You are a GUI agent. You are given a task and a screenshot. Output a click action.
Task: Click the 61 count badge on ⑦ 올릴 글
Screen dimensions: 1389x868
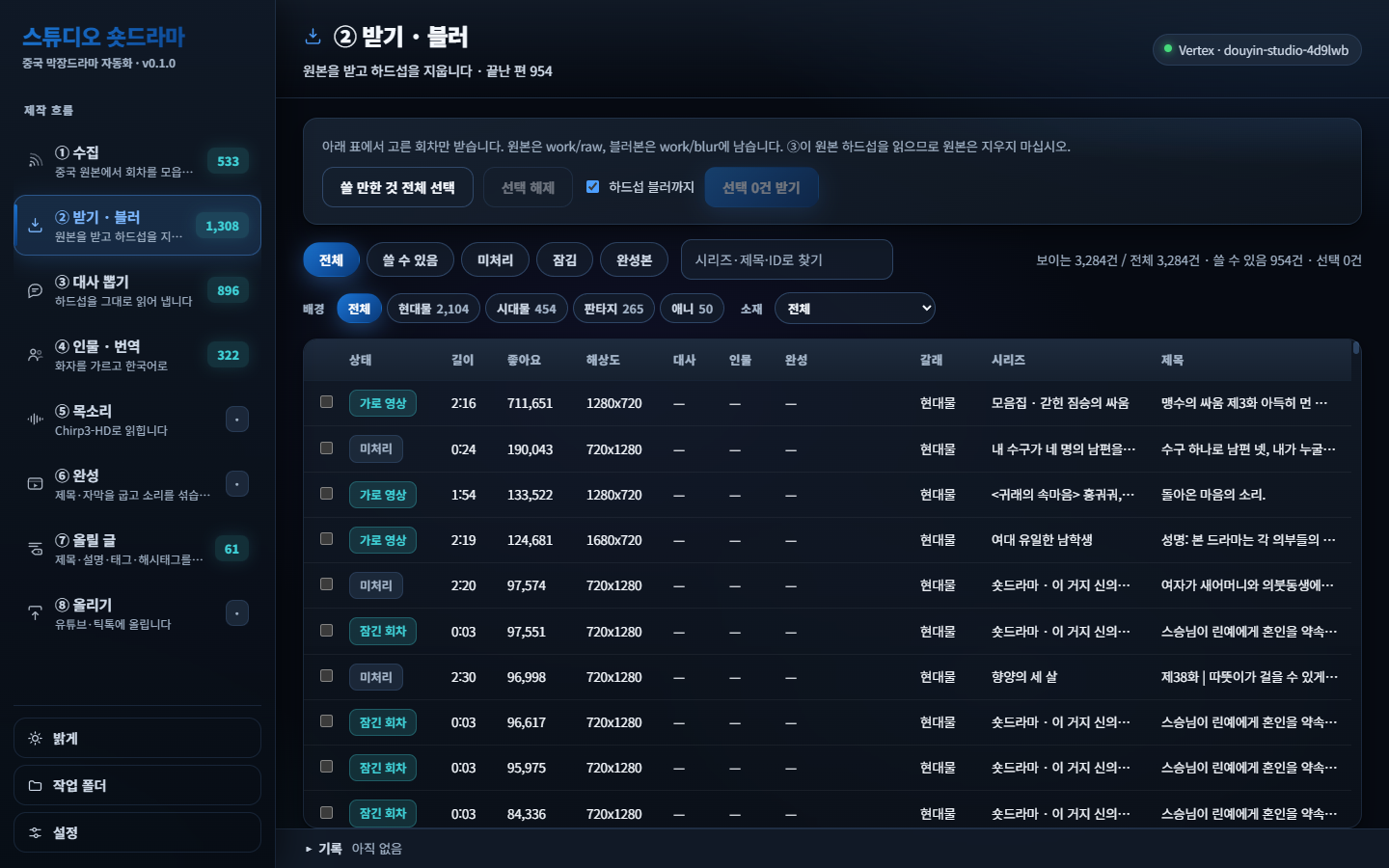(231, 549)
